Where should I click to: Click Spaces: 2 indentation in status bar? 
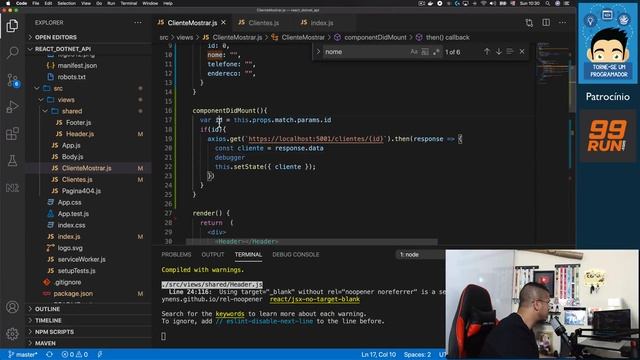[x=417, y=354]
